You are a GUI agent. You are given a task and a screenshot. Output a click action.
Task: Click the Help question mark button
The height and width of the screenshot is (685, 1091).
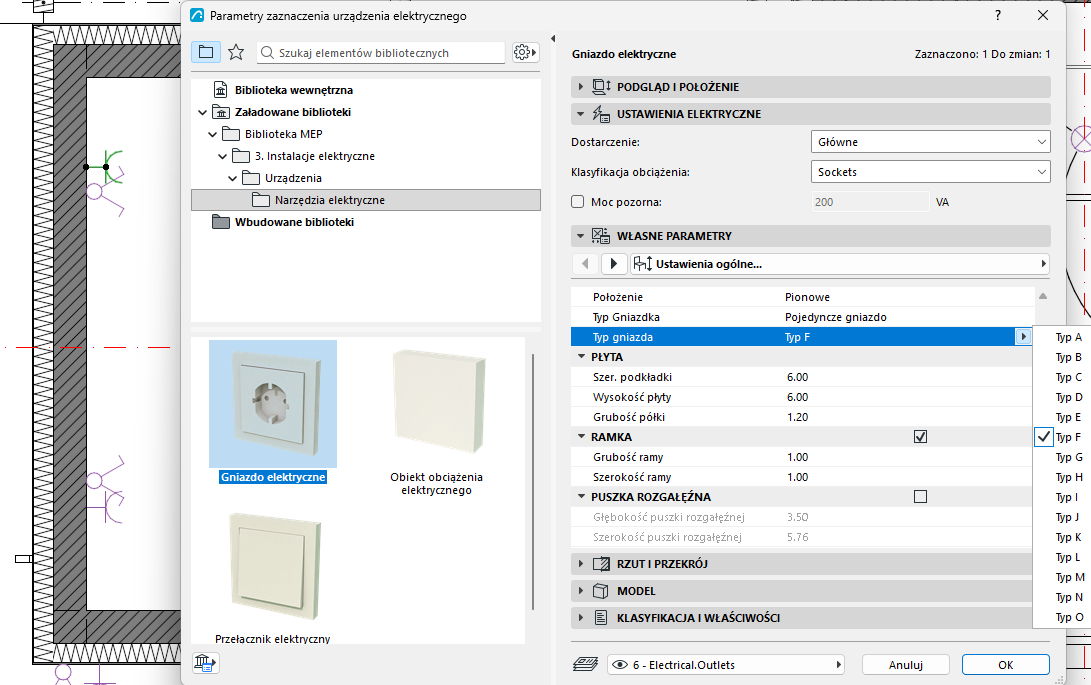(998, 15)
